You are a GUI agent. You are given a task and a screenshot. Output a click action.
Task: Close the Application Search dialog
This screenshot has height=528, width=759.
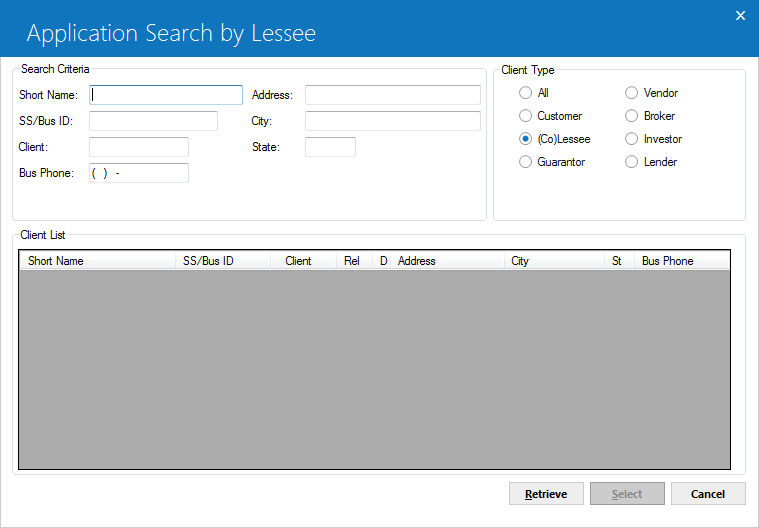pos(740,15)
